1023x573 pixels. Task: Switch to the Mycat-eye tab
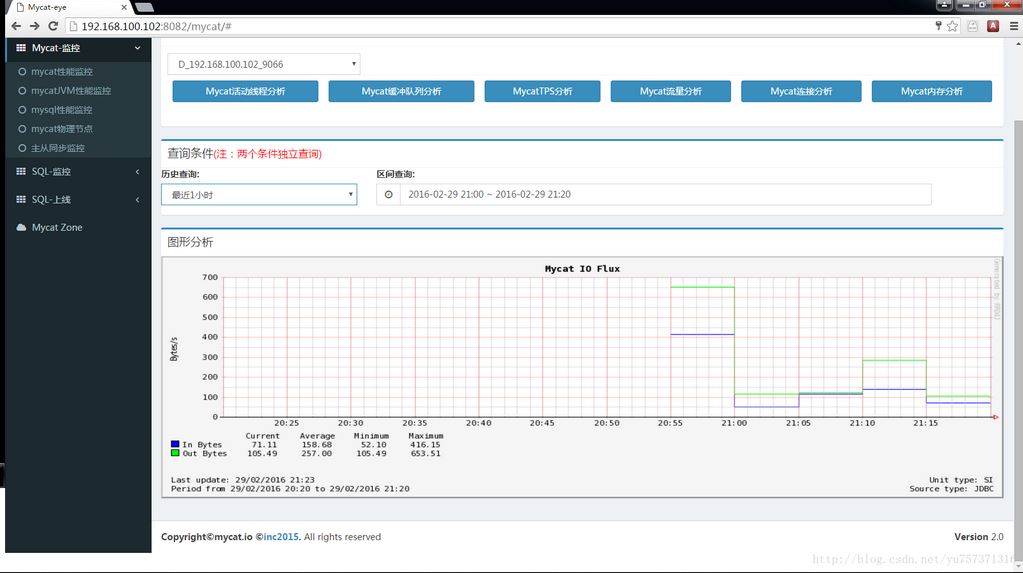point(69,7)
